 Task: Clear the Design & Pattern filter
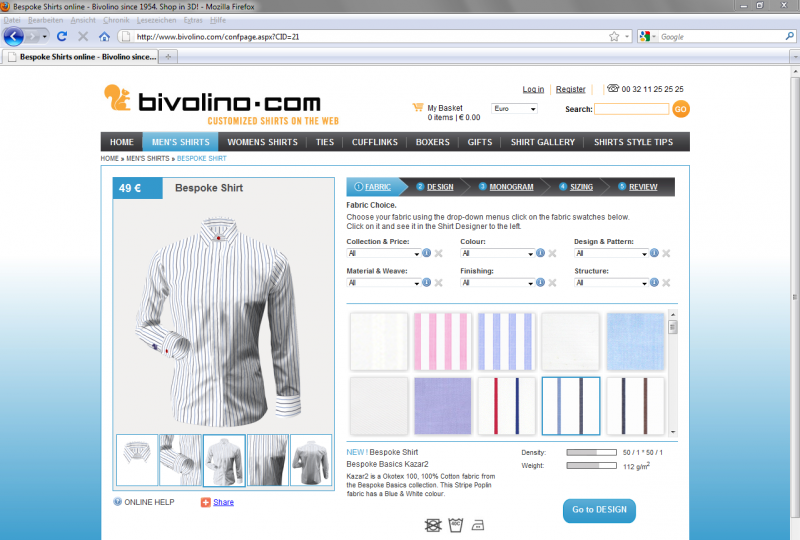[x=666, y=253]
